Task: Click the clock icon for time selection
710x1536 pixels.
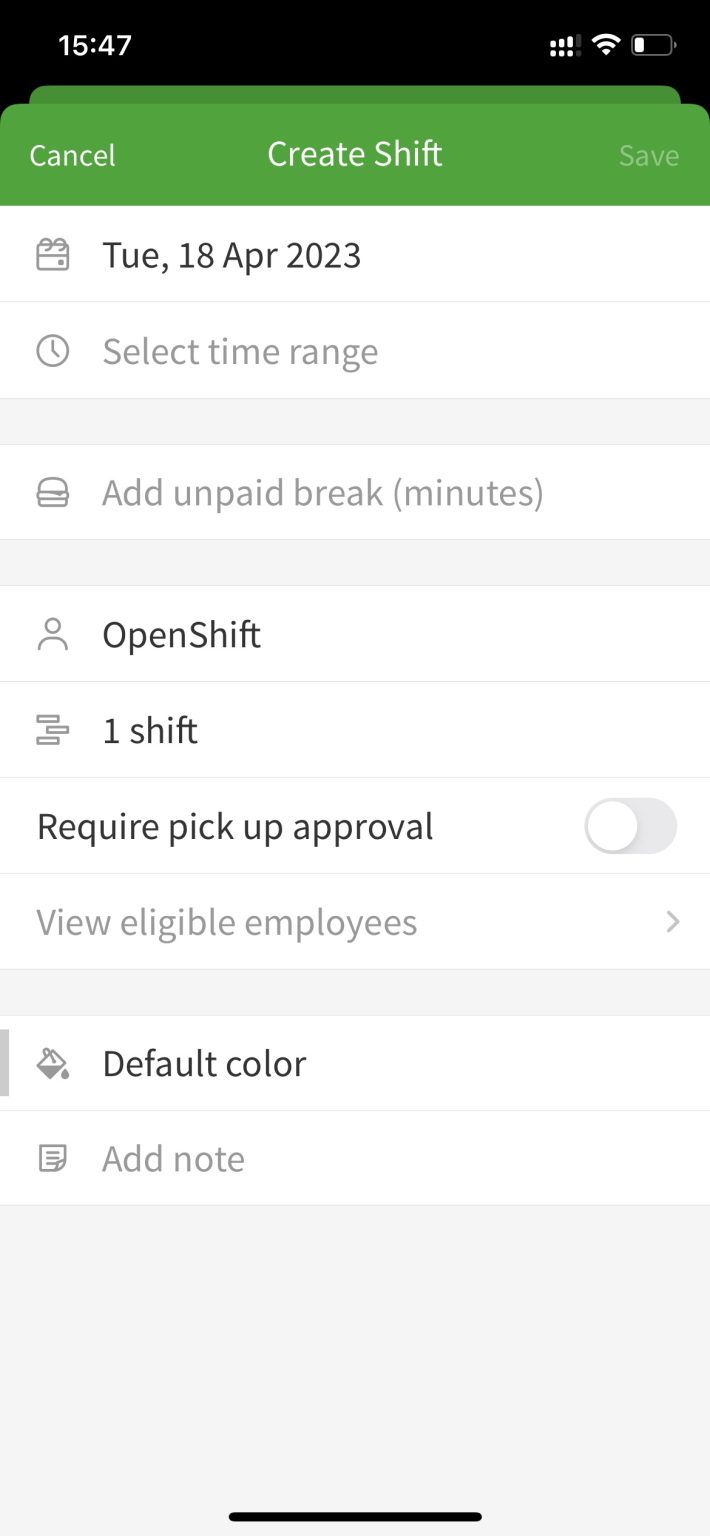Action: pos(52,350)
